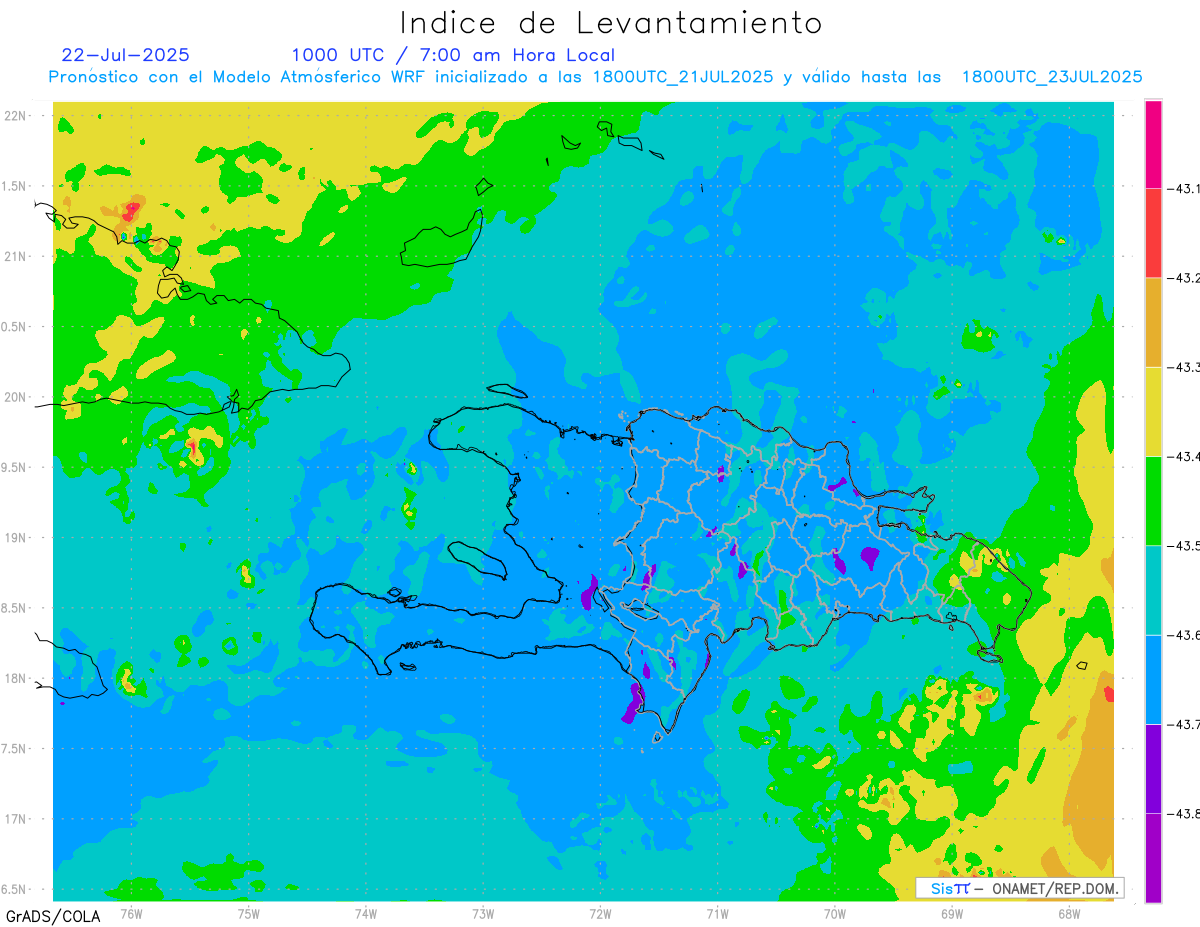Click the latitude label '17N'
This screenshot has height=927, width=1200.
[x=17, y=819]
